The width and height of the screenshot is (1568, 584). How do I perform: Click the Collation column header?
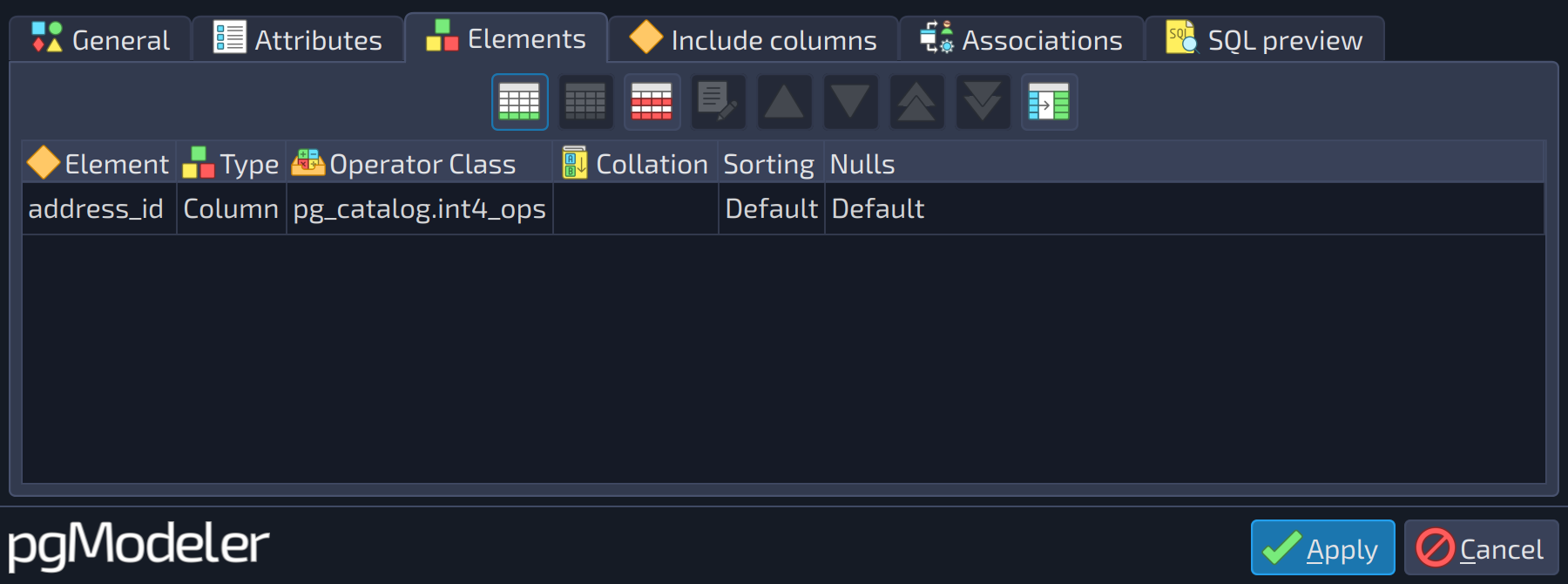point(636,163)
